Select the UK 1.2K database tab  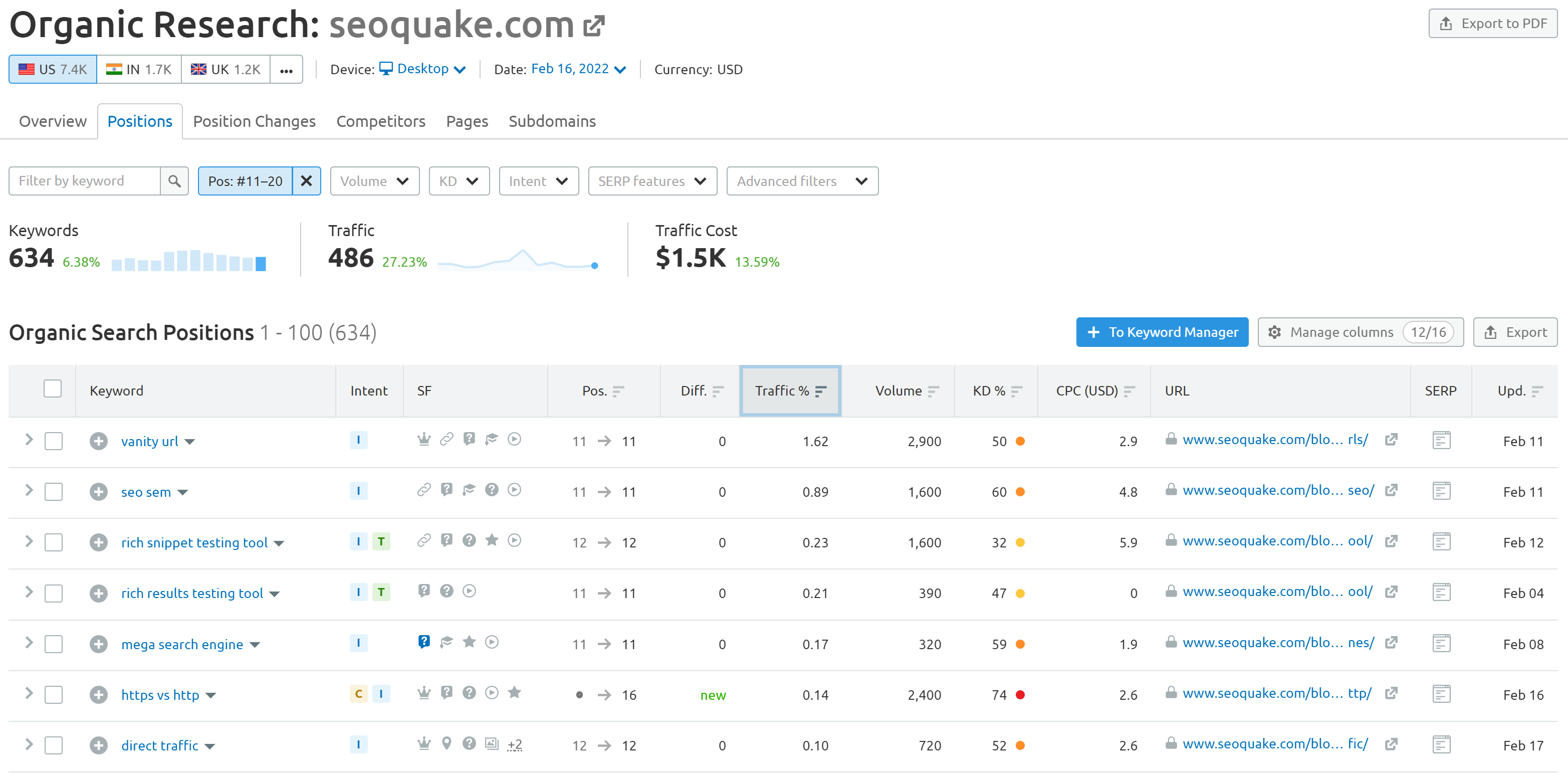click(x=225, y=70)
